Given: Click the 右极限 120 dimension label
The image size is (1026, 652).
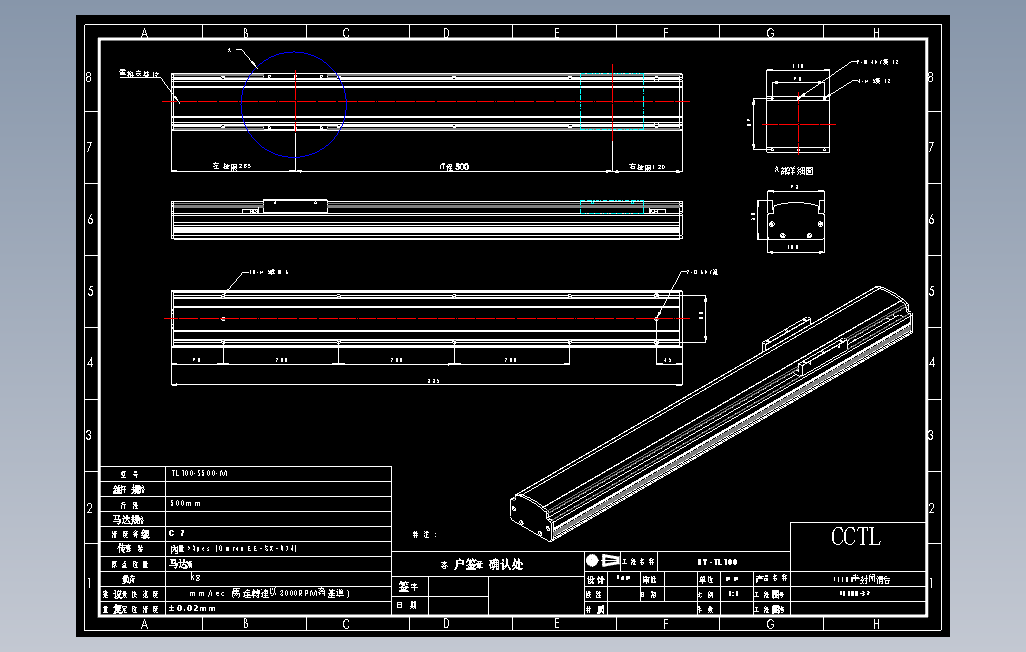Looking at the screenshot, I should pos(646,167).
